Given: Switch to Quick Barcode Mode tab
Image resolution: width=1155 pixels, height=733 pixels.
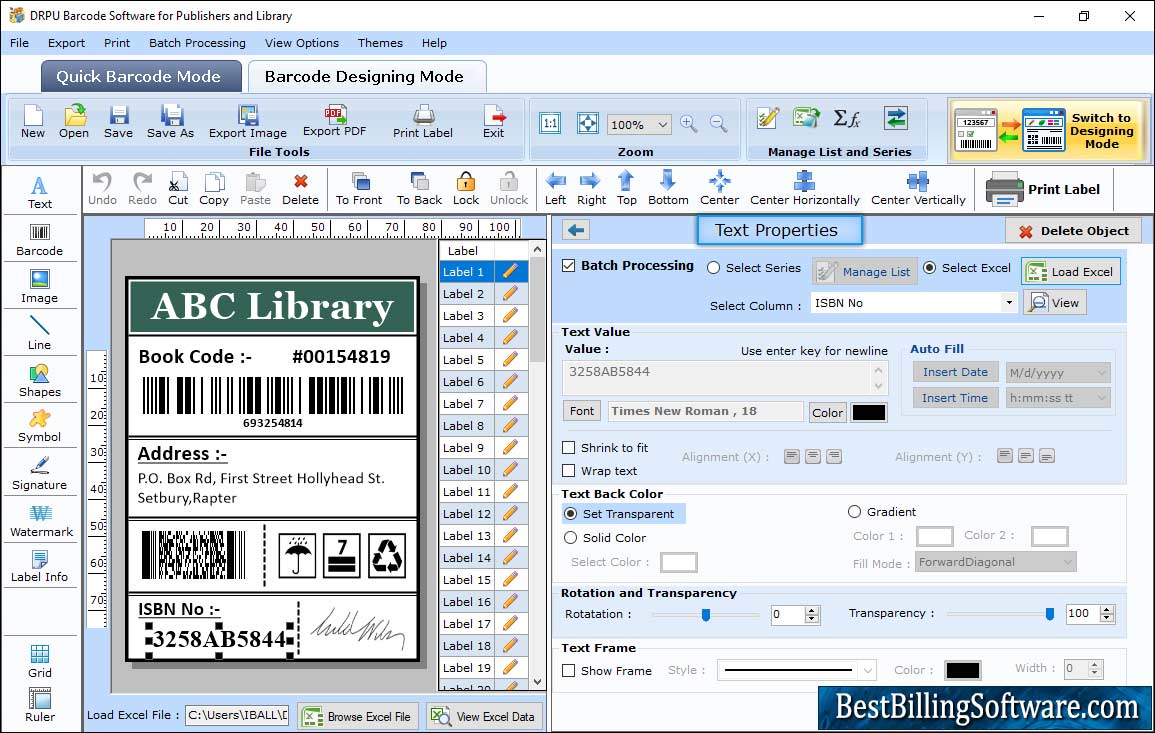Looking at the screenshot, I should pyautogui.click(x=141, y=77).
